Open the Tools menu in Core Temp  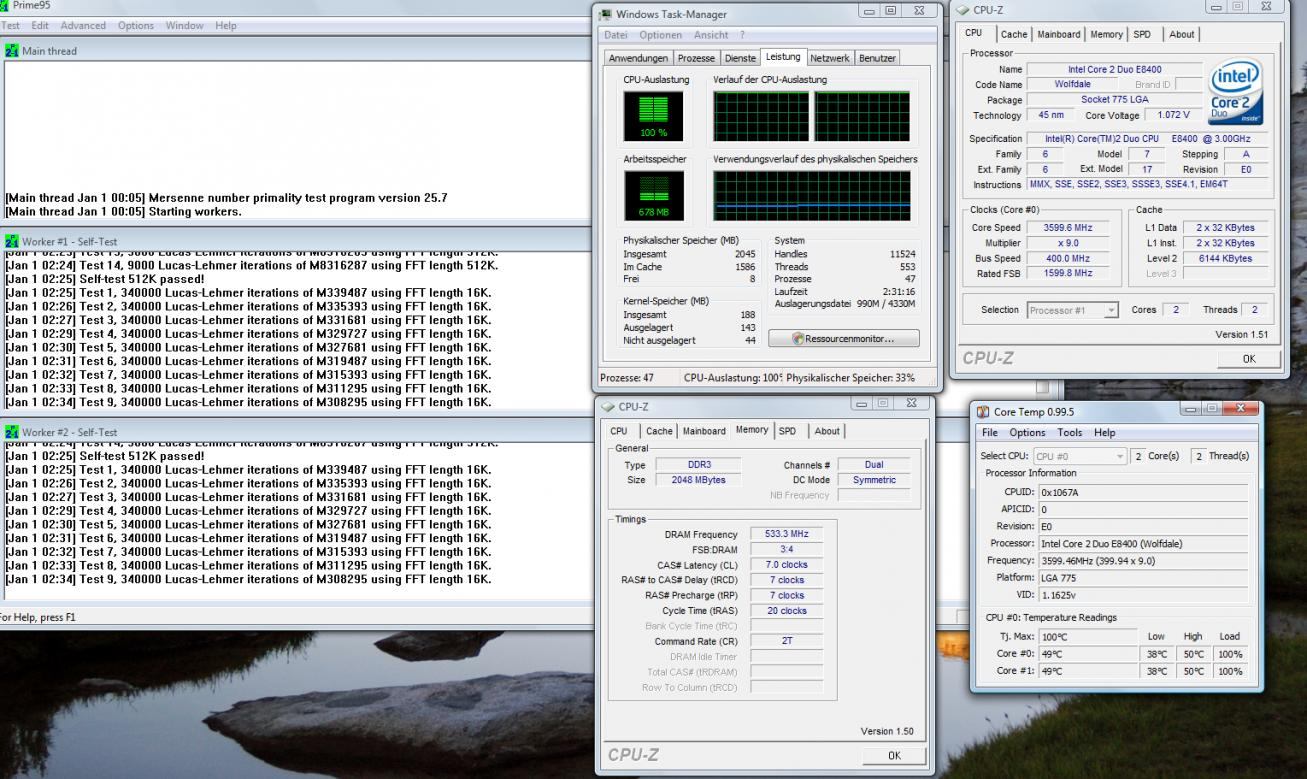point(1070,433)
